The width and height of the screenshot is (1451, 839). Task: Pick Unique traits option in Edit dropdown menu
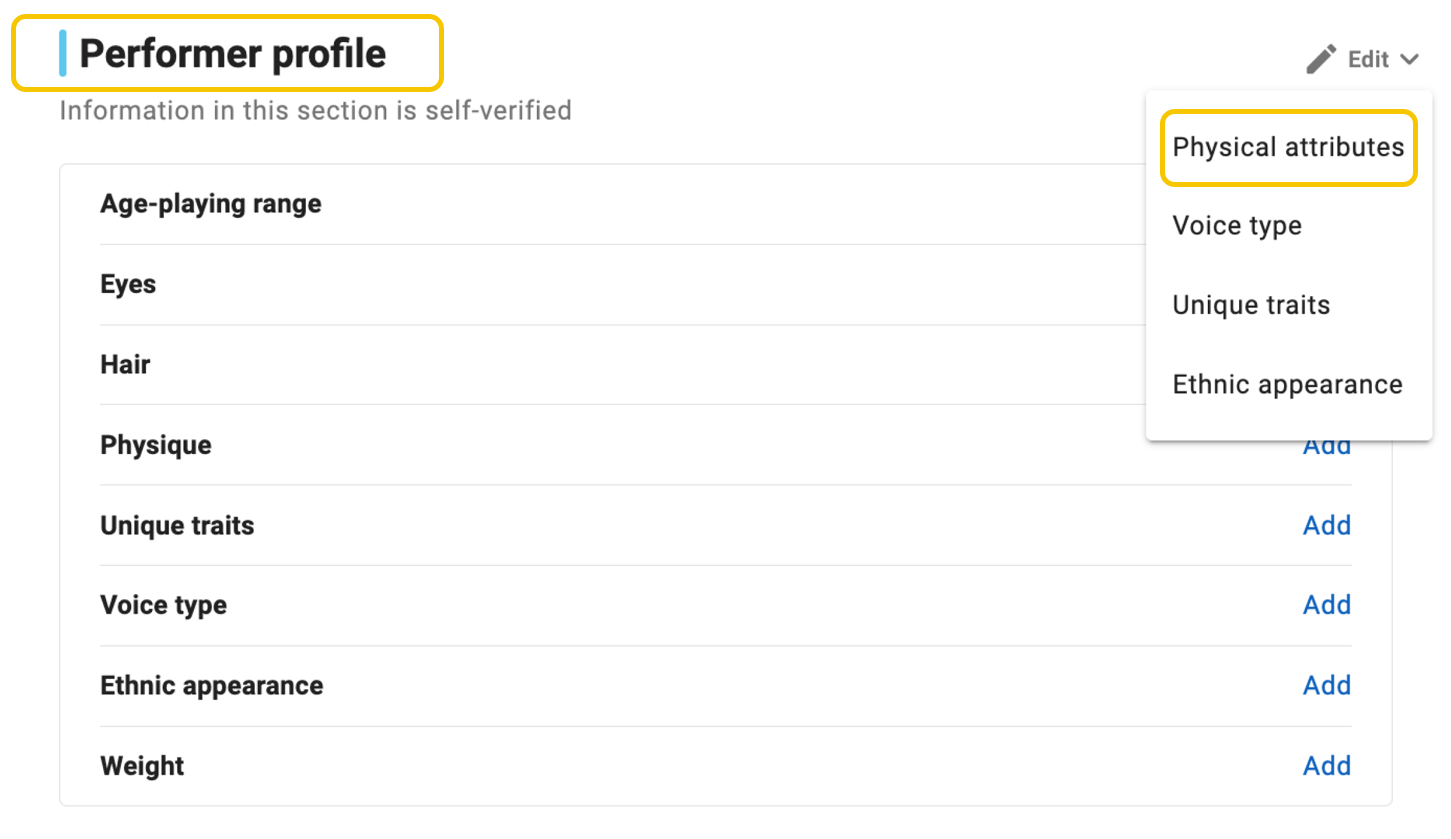coord(1251,305)
